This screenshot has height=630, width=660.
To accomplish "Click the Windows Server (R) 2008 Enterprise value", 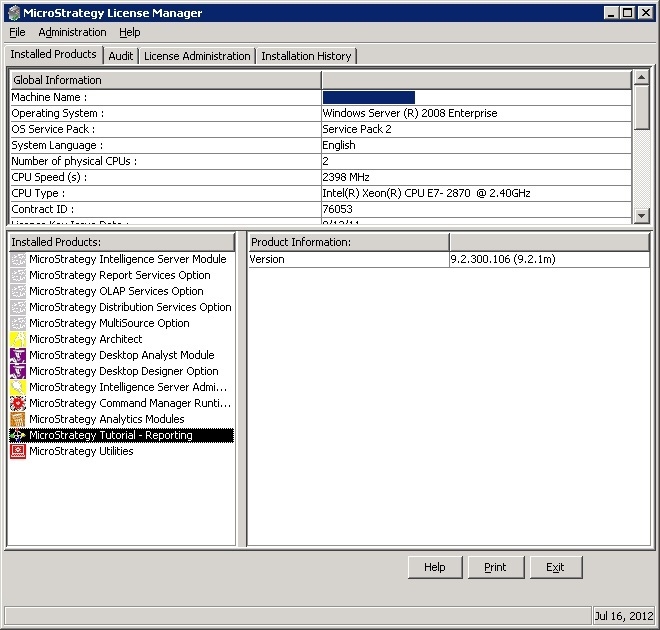I will point(410,113).
